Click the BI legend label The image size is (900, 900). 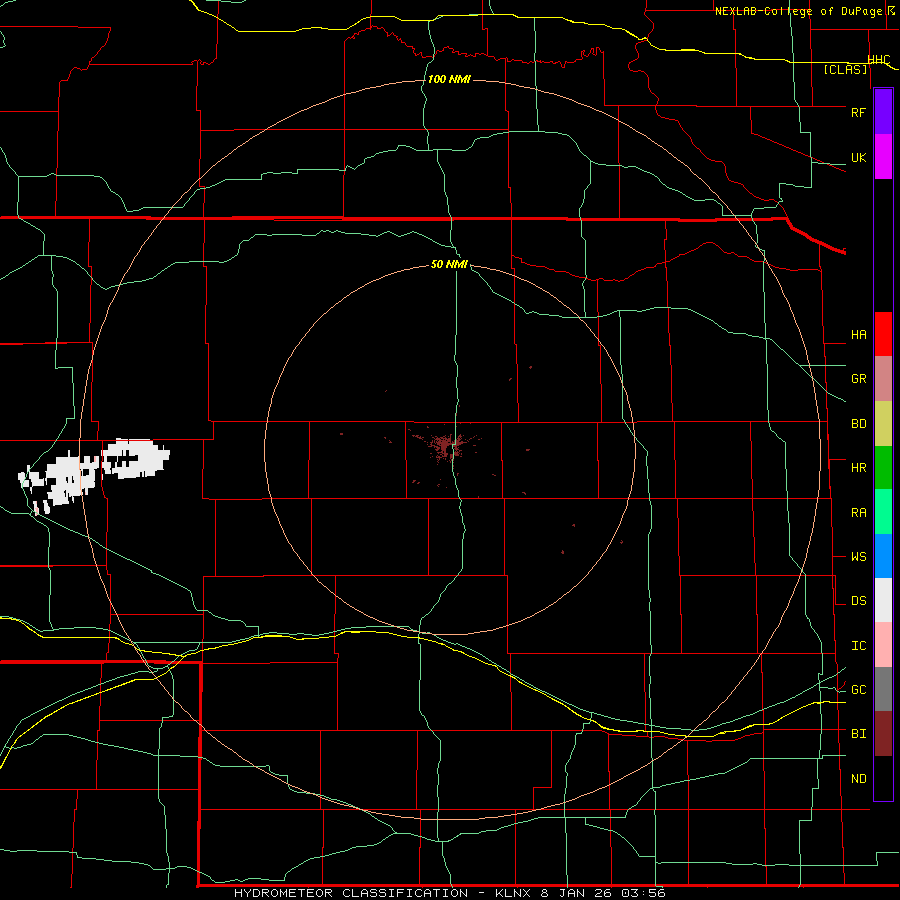858,734
